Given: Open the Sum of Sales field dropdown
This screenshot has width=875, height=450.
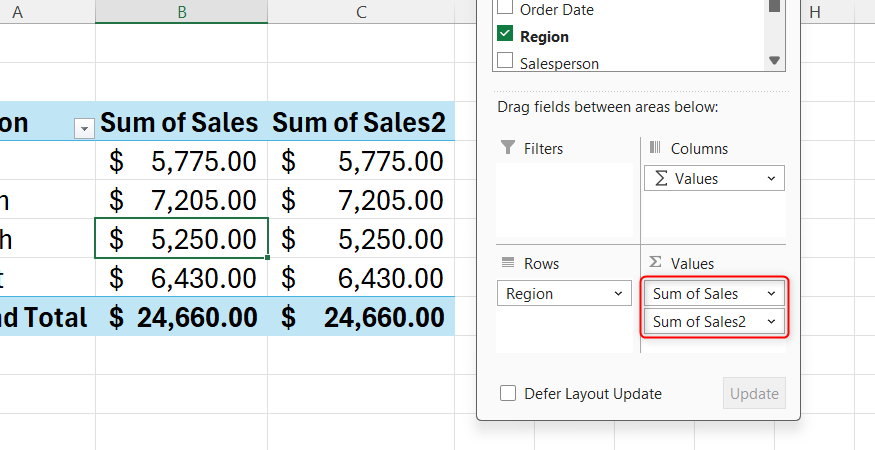Looking at the screenshot, I should [771, 294].
